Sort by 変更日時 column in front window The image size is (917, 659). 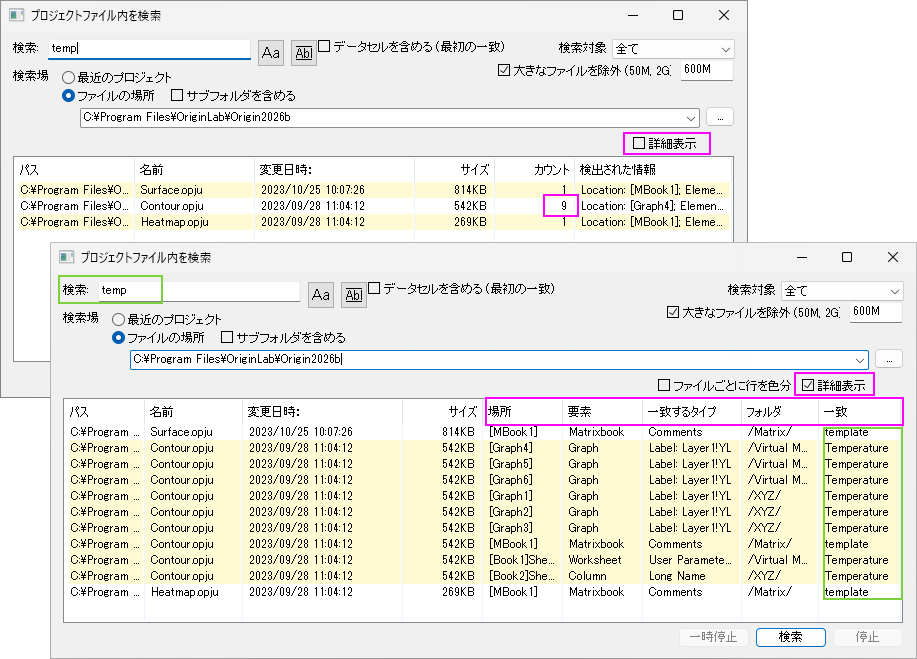pos(322,412)
